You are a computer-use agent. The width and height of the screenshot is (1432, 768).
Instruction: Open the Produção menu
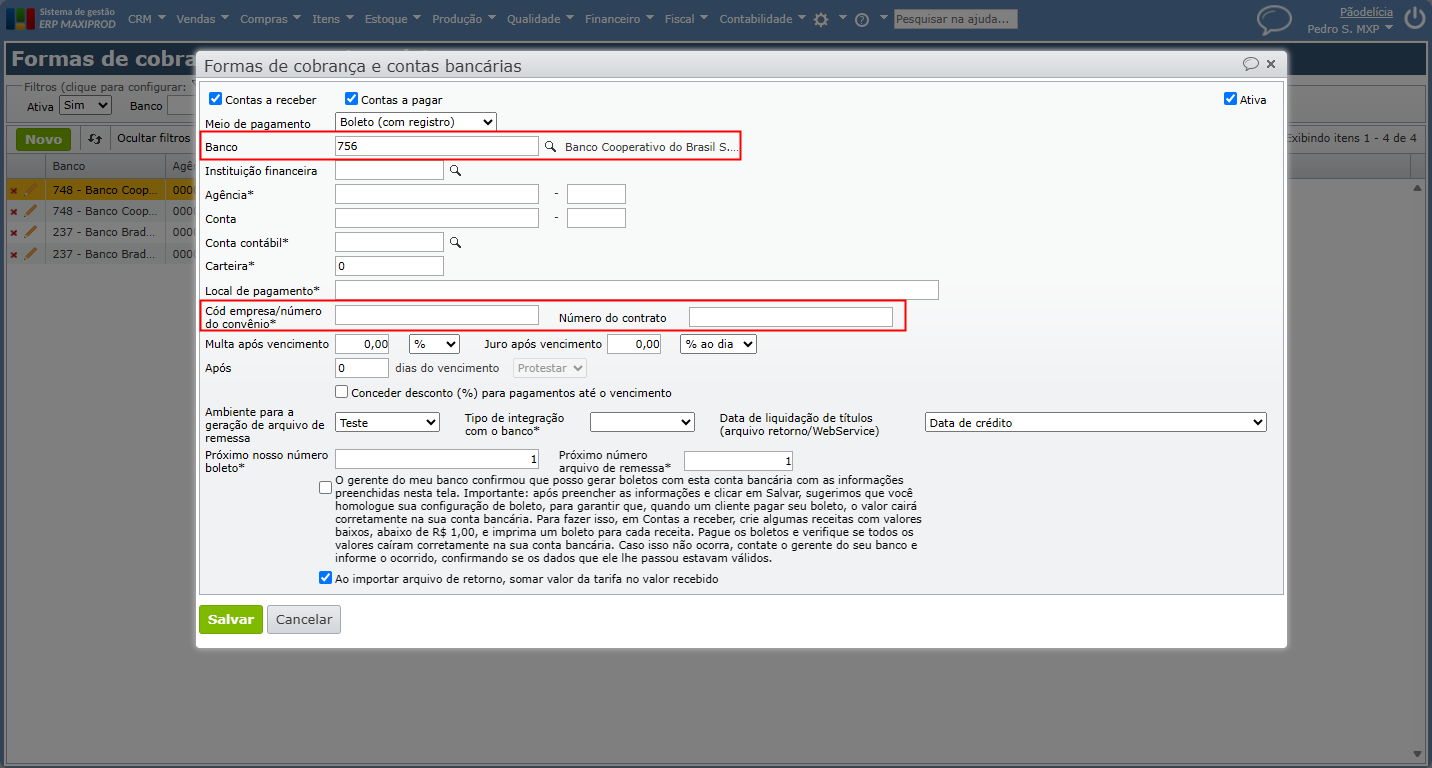pyautogui.click(x=465, y=19)
